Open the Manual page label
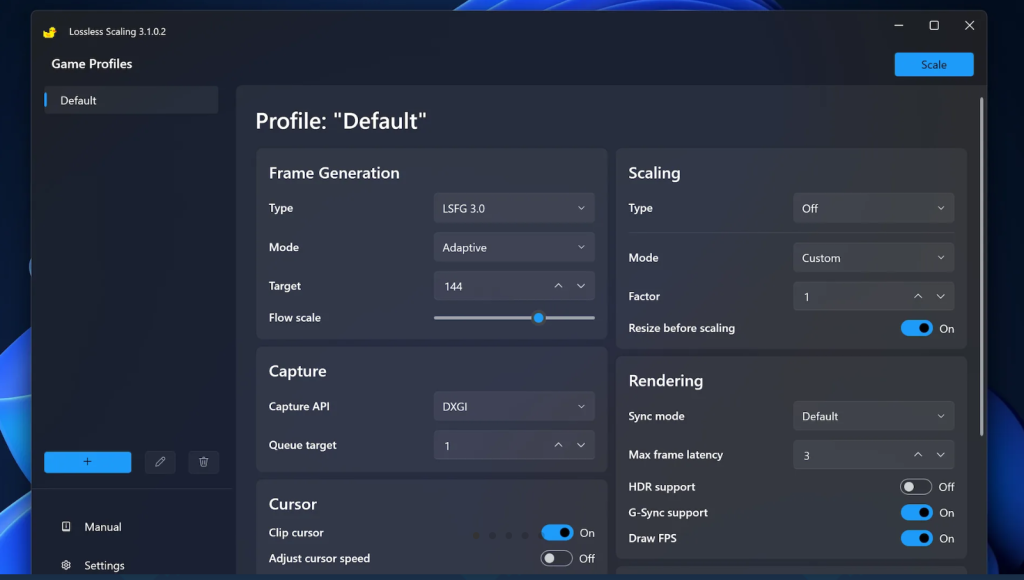1024x580 pixels. tap(103, 527)
